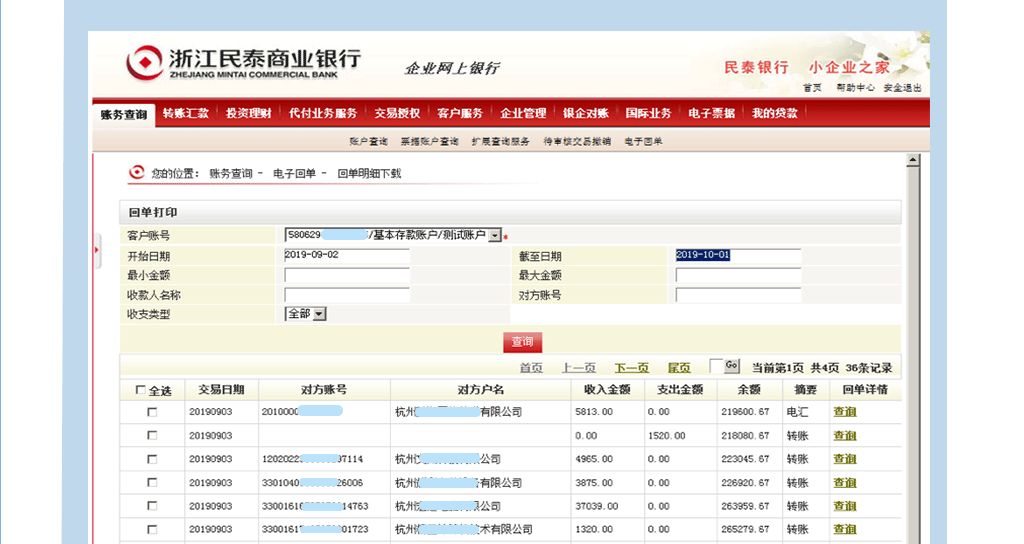Click the scrollbar up arrow

pos(913,161)
